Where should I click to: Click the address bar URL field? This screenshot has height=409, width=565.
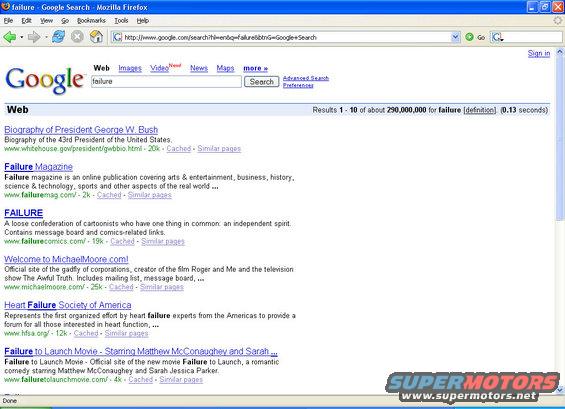(x=286, y=37)
